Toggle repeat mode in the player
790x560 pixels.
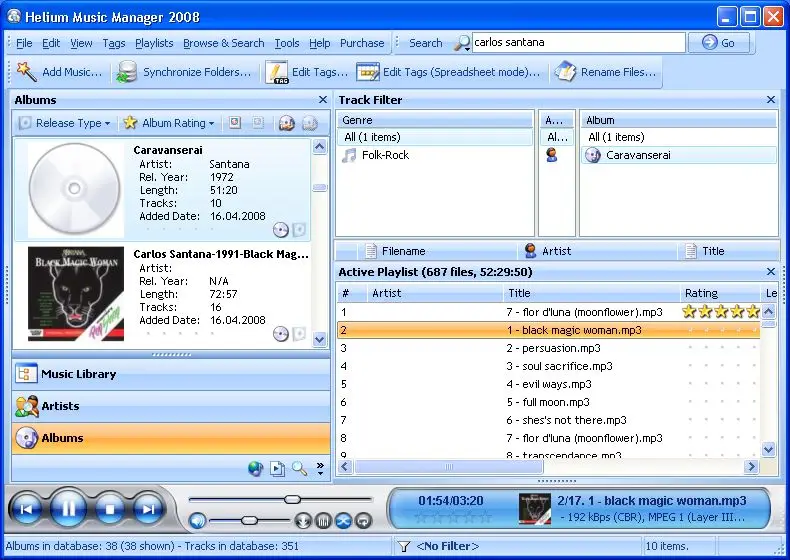coord(363,521)
